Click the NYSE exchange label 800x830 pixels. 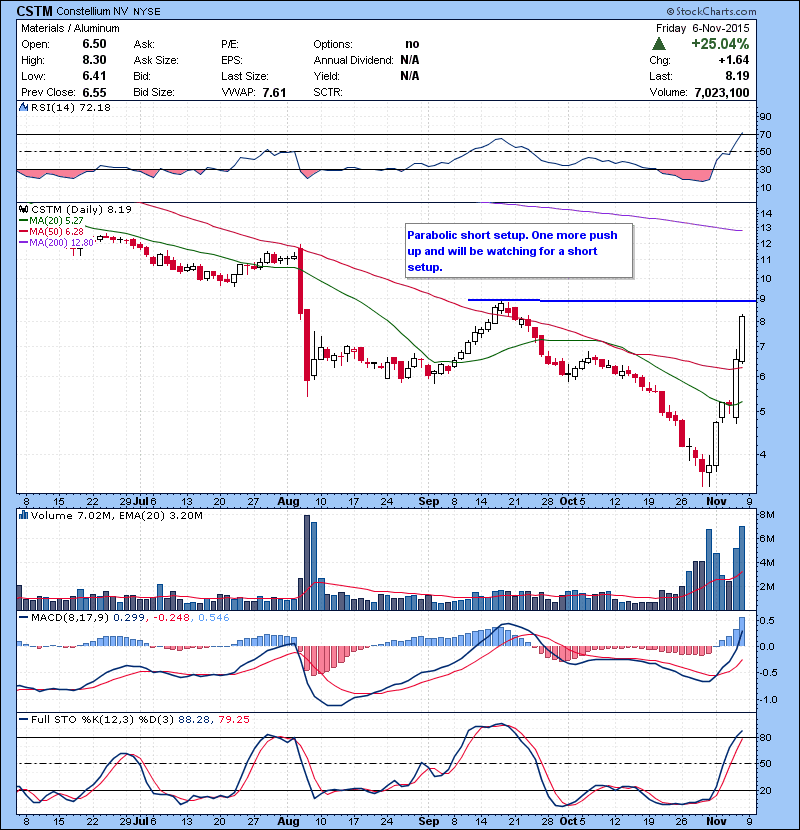(147, 11)
